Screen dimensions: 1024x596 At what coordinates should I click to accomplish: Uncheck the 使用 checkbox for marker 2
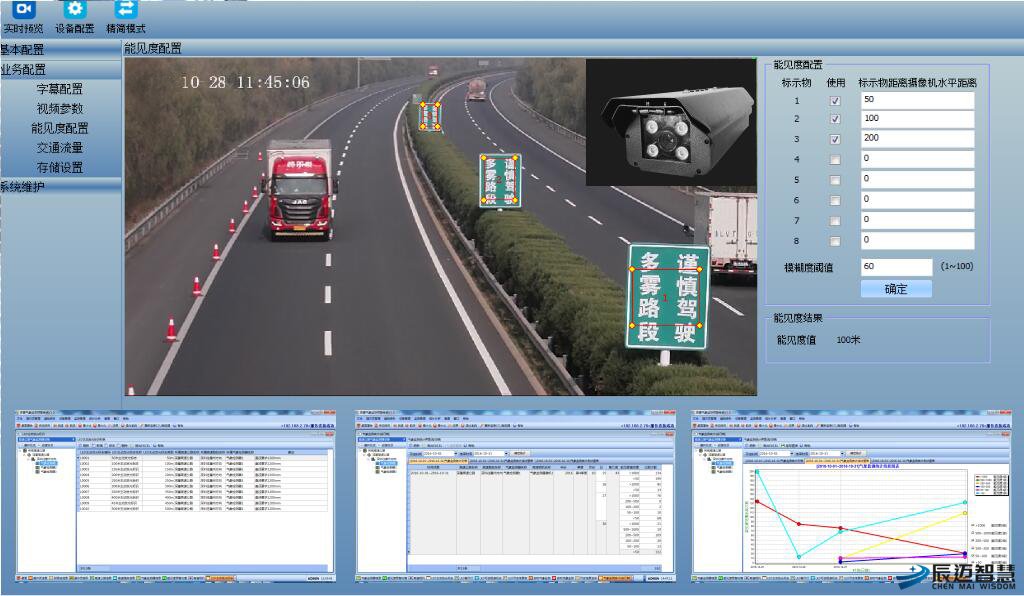[835, 119]
